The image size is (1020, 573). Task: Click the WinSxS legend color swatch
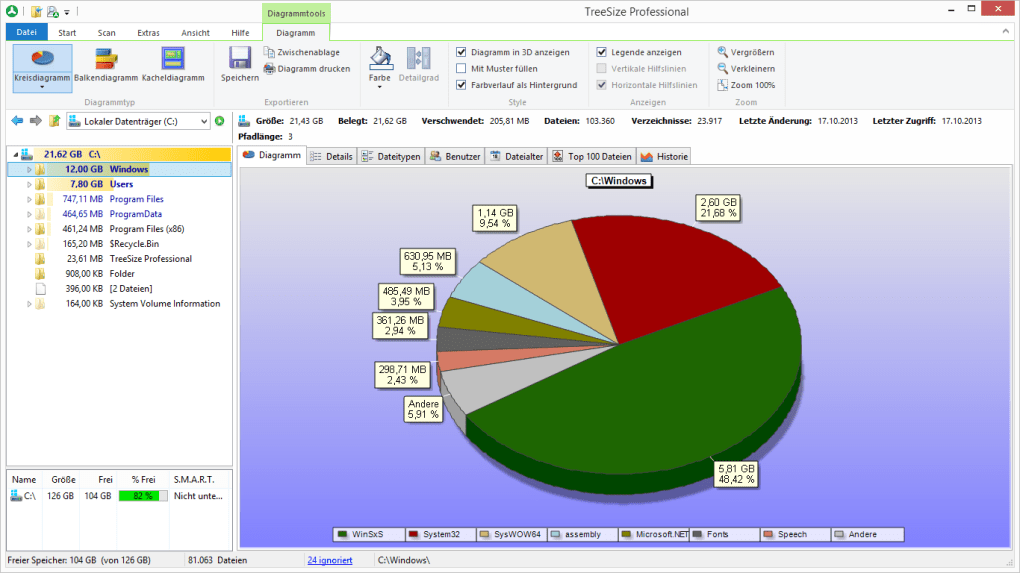tap(342, 535)
